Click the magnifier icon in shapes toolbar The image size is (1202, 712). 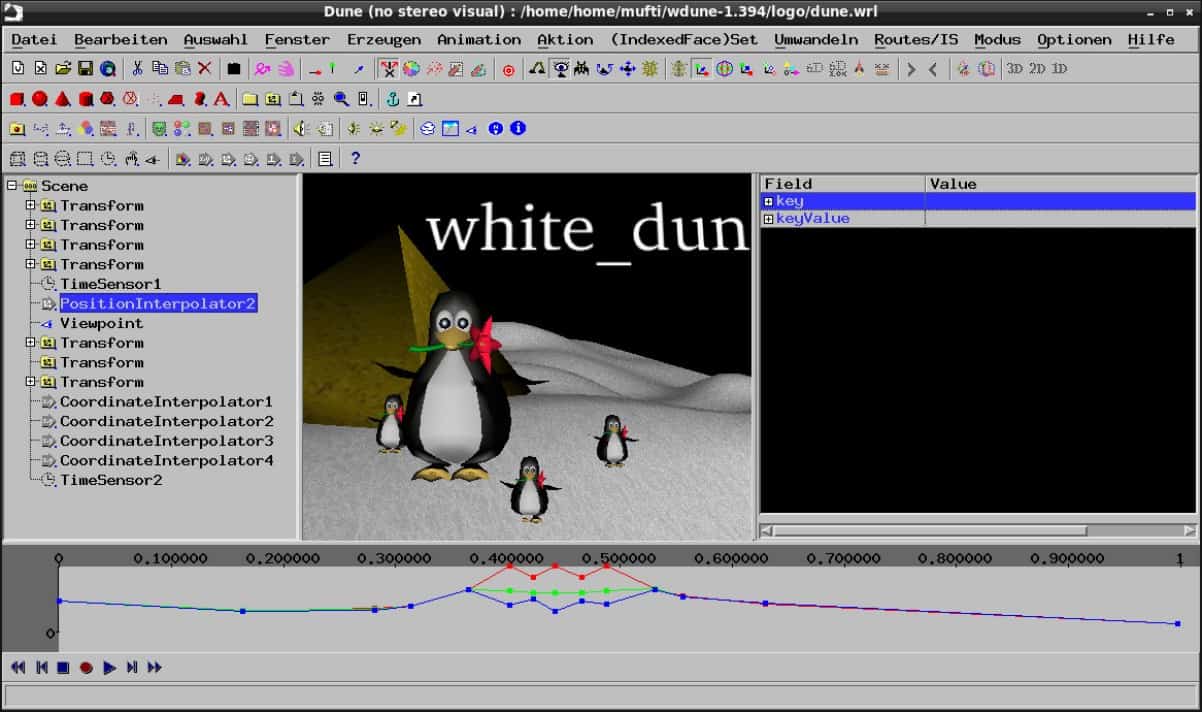coord(341,99)
